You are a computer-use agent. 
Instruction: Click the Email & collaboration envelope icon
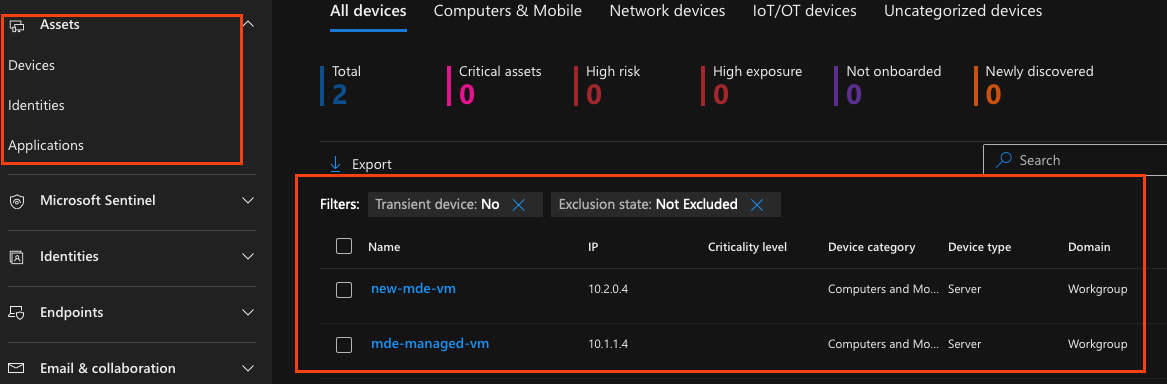tap(16, 368)
